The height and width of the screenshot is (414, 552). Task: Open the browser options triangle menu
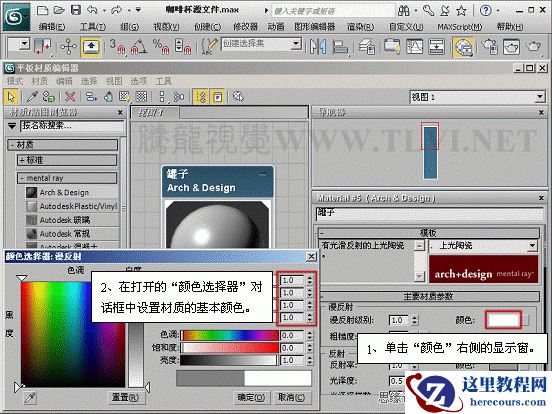pos(12,126)
